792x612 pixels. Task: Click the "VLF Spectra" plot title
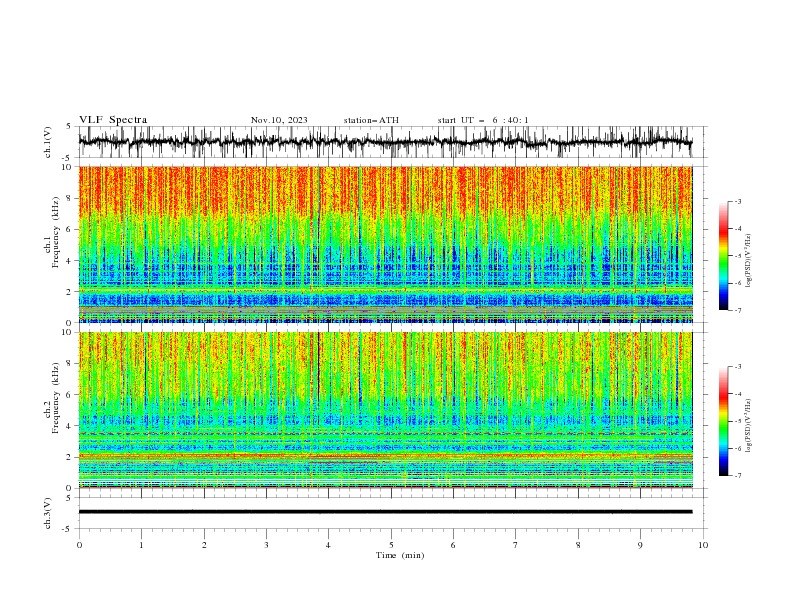113,120
